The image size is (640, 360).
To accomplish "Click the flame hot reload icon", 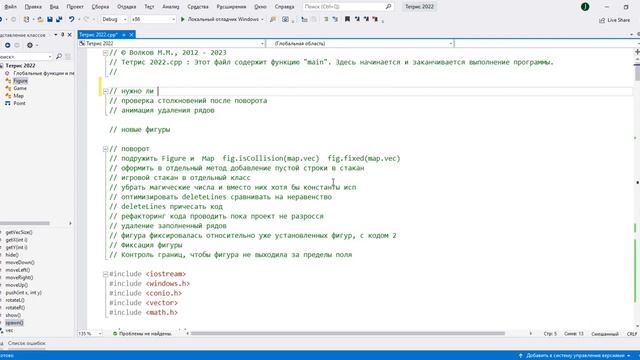I will (x=273, y=19).
